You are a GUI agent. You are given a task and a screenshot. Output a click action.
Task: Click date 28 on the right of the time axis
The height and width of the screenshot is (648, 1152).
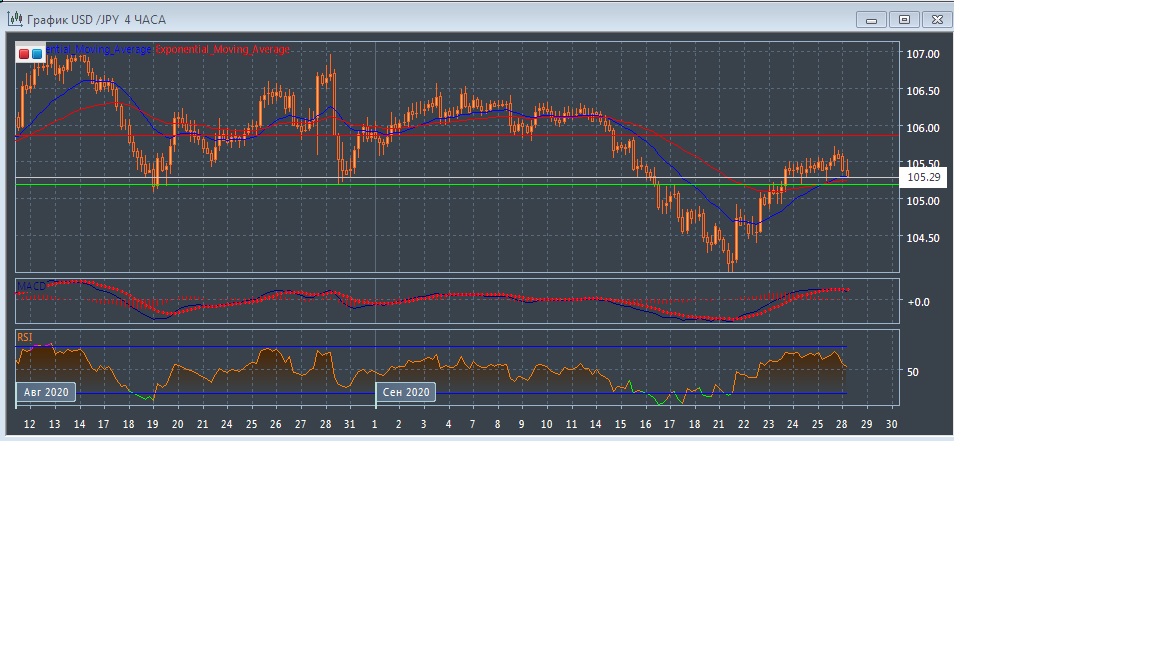pyautogui.click(x=842, y=424)
